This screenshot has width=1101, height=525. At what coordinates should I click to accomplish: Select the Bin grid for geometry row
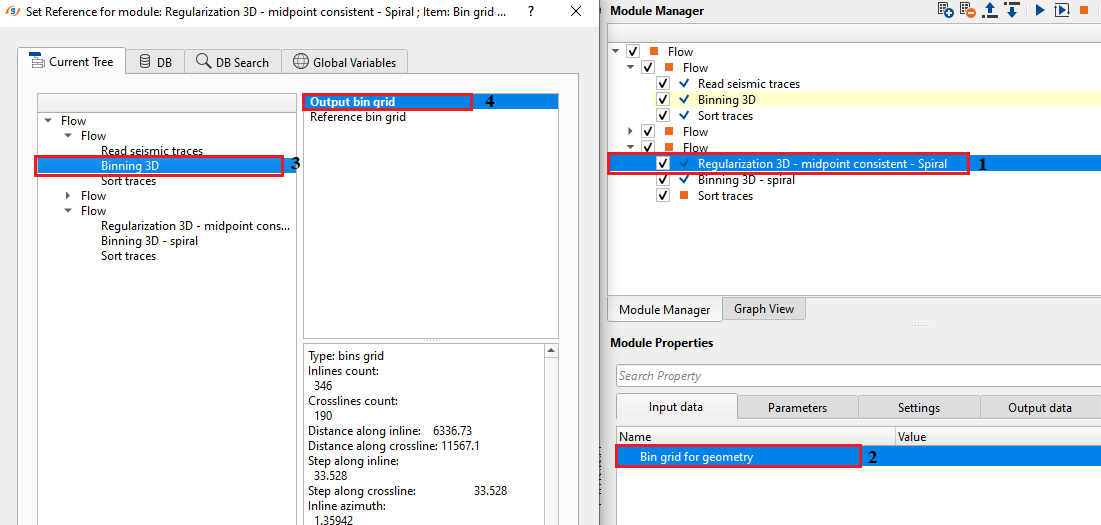tap(858, 457)
